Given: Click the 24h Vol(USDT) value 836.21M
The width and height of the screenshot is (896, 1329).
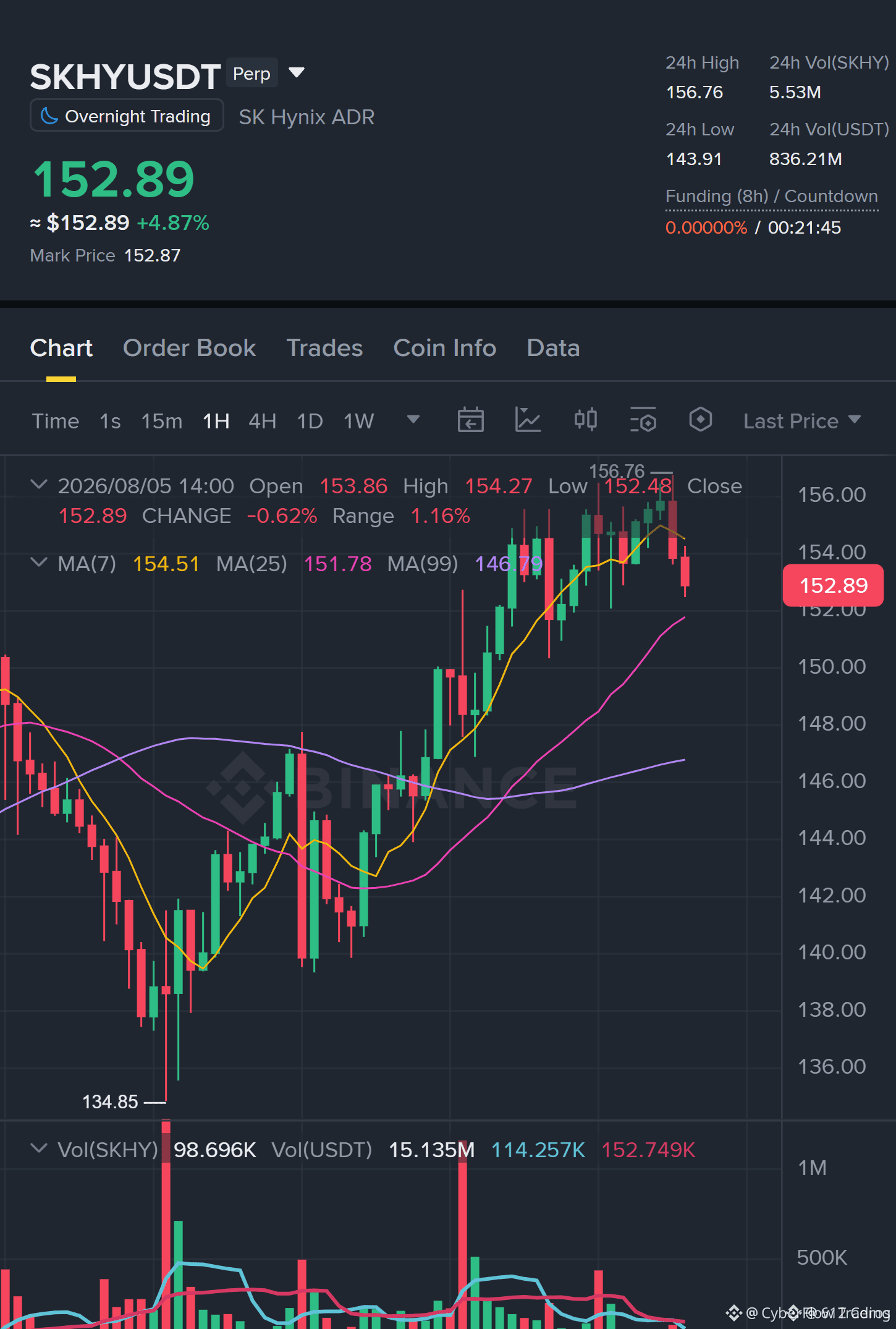Looking at the screenshot, I should pyautogui.click(x=806, y=159).
